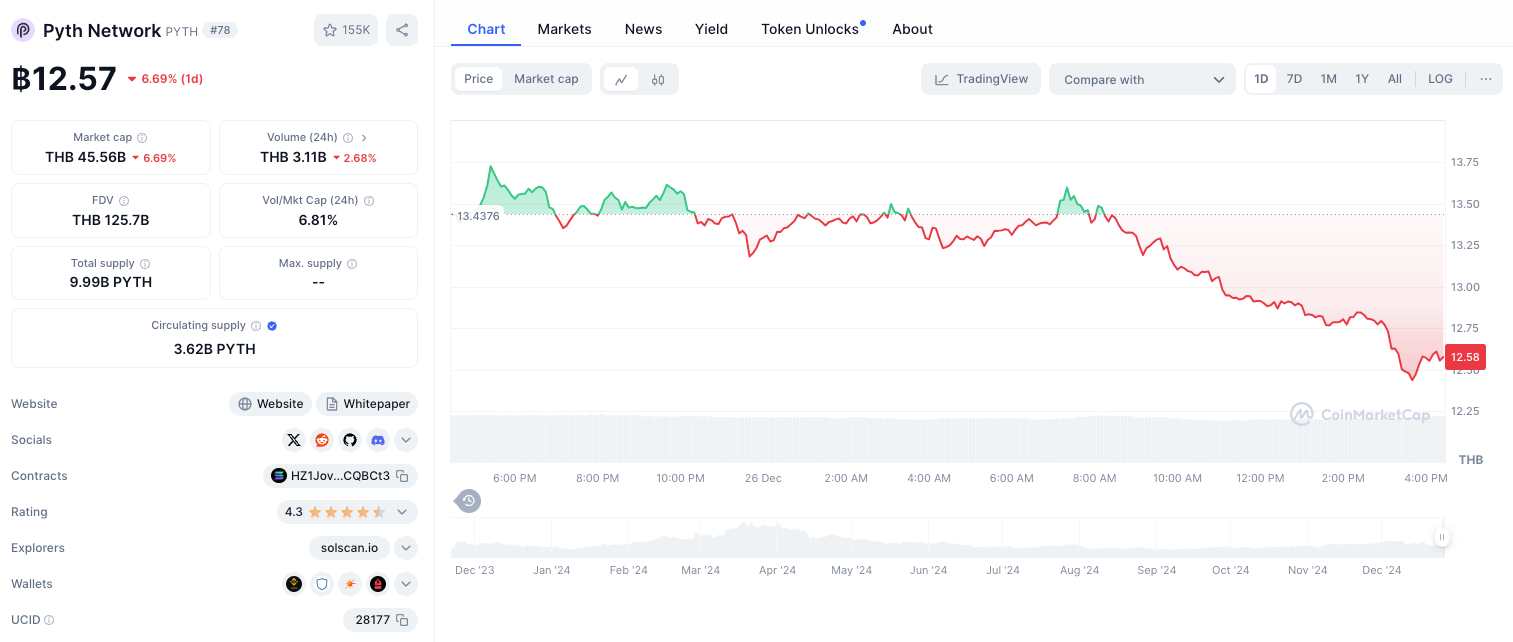Click the 12.58 current price label
The width and height of the screenshot is (1513, 642).
[1465, 357]
